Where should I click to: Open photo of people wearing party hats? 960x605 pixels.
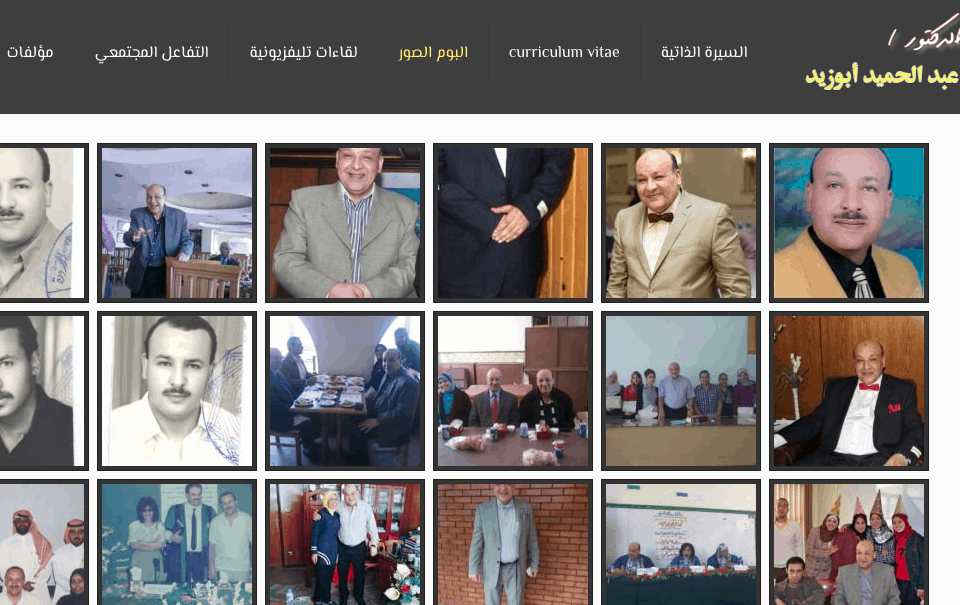coord(849,543)
